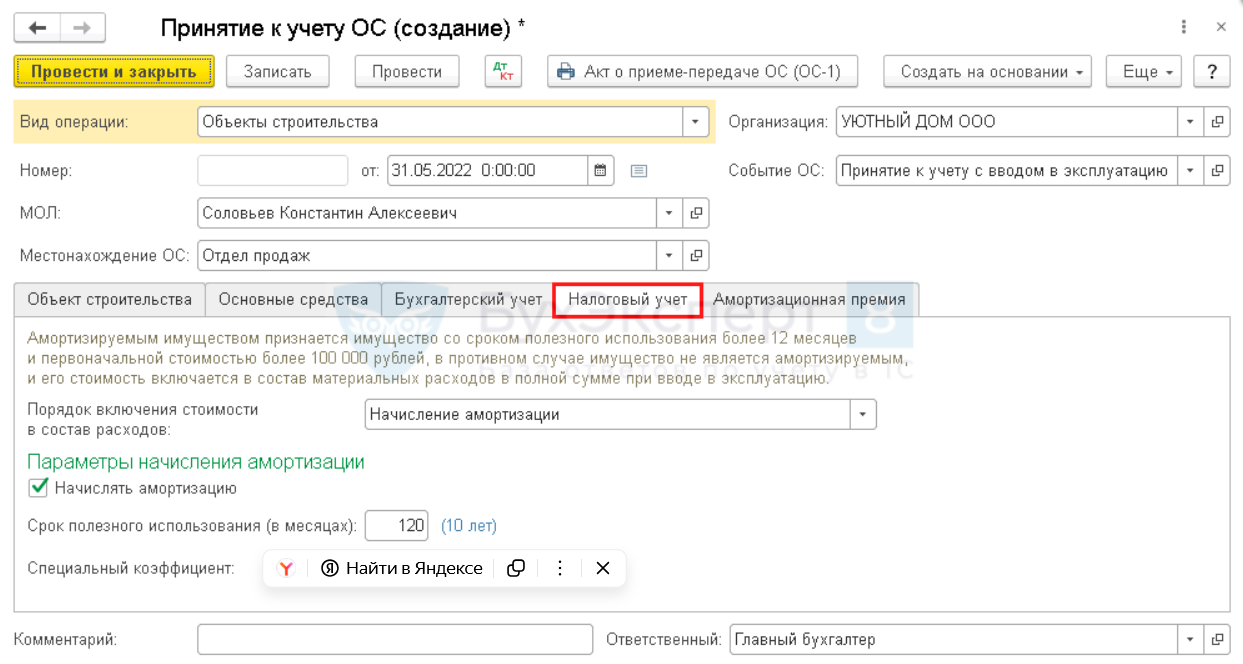Click Найти в Яндексе link
This screenshot has height=664, width=1243.
(x=402, y=568)
